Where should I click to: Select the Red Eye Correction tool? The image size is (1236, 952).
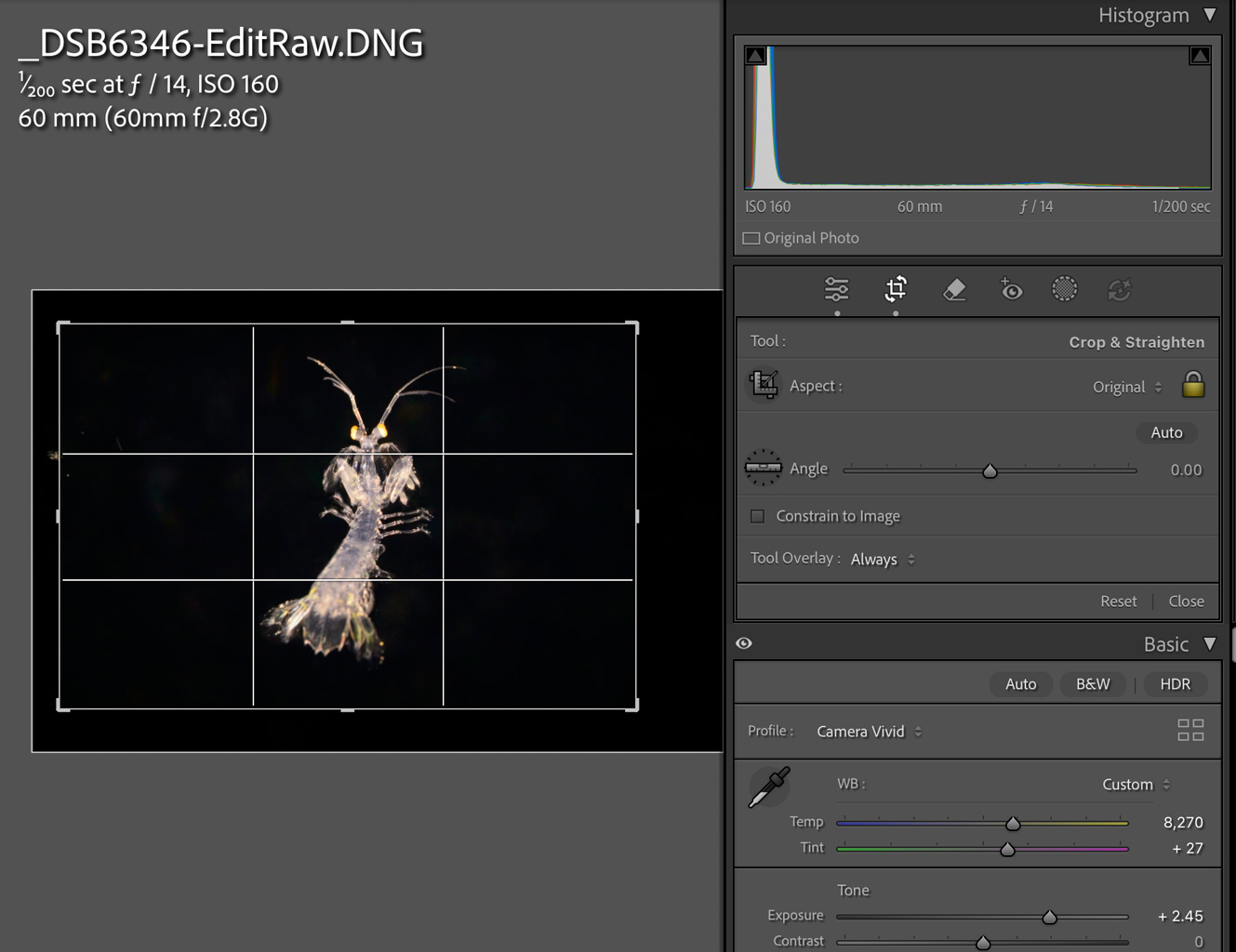(x=1010, y=289)
